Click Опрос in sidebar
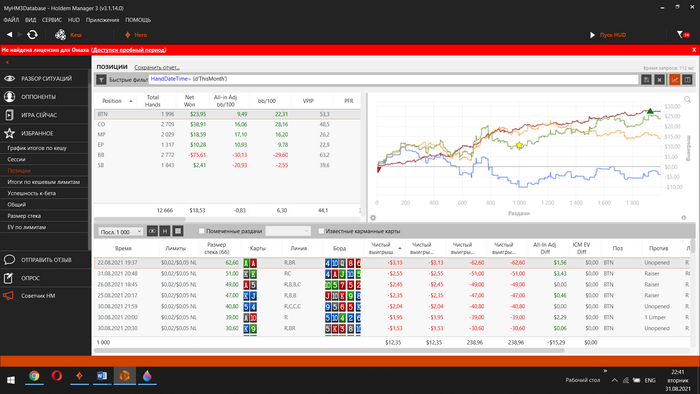The height and width of the screenshot is (394, 700). [45, 278]
